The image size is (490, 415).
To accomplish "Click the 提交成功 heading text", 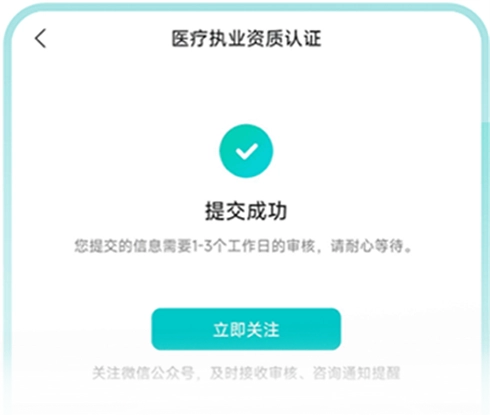I will tap(246, 211).
